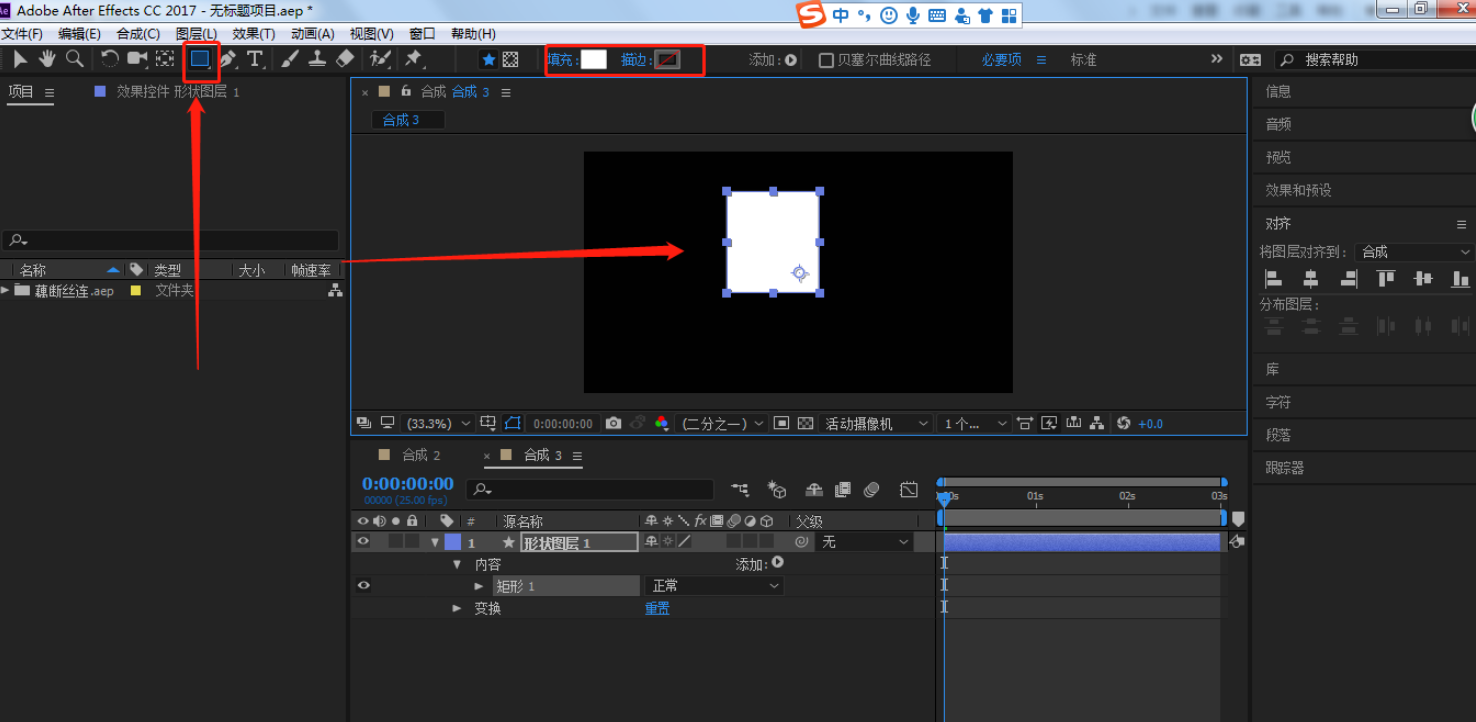Open the graph editor icon
Screen dimensions: 1476x722
[908, 490]
